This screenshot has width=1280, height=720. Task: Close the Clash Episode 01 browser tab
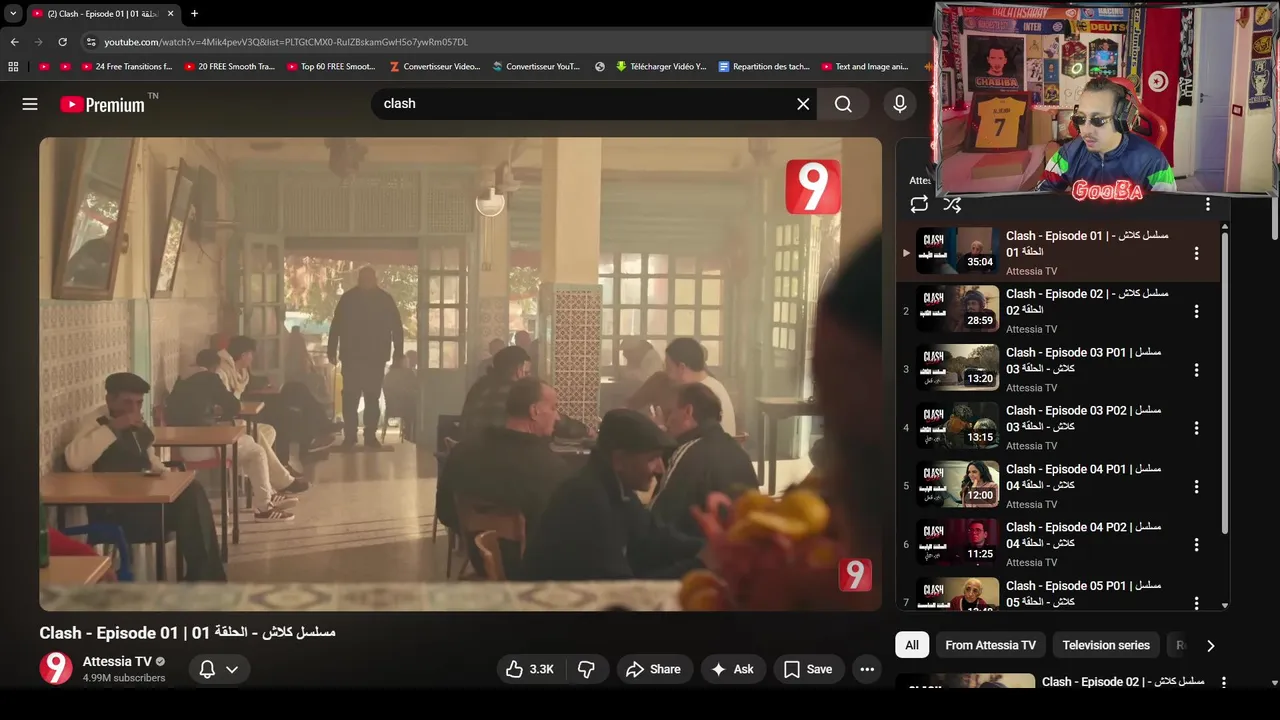(170, 14)
